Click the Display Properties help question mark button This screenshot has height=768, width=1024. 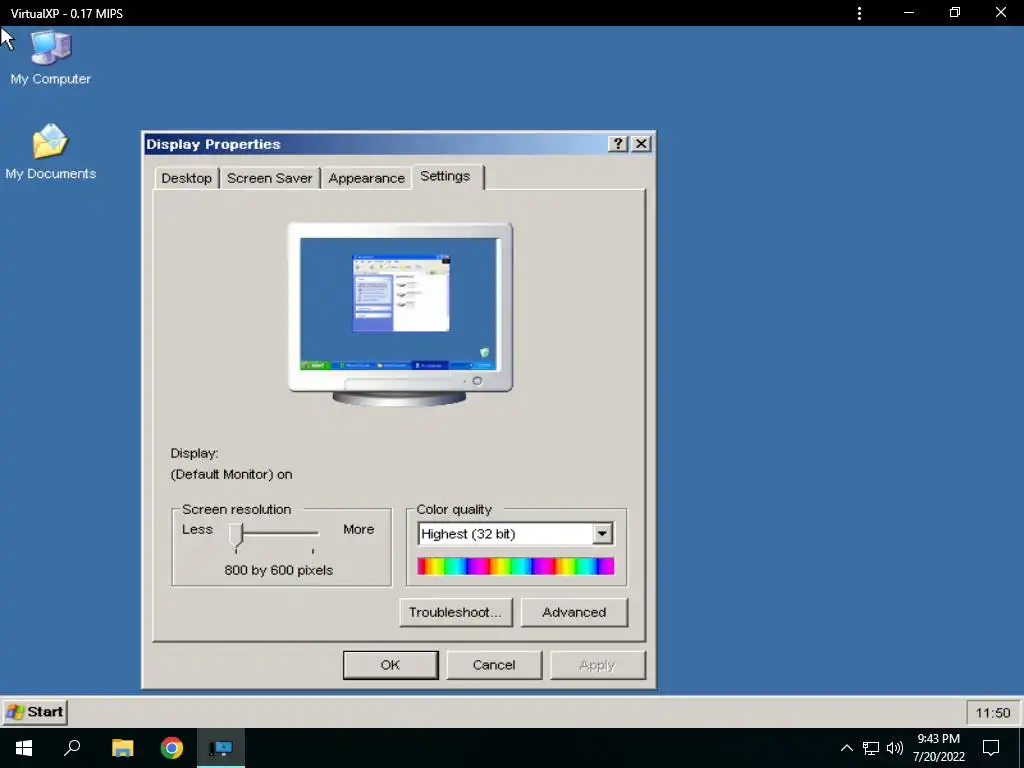coord(617,144)
